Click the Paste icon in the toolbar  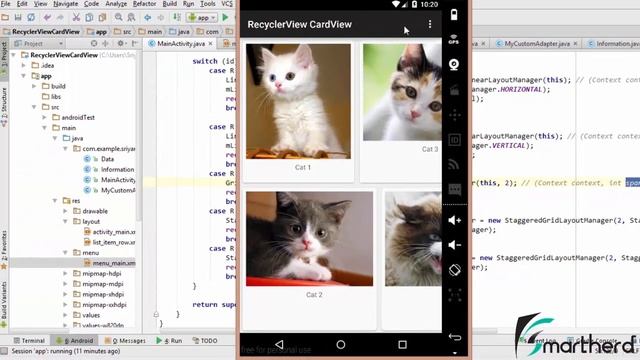[102, 18]
